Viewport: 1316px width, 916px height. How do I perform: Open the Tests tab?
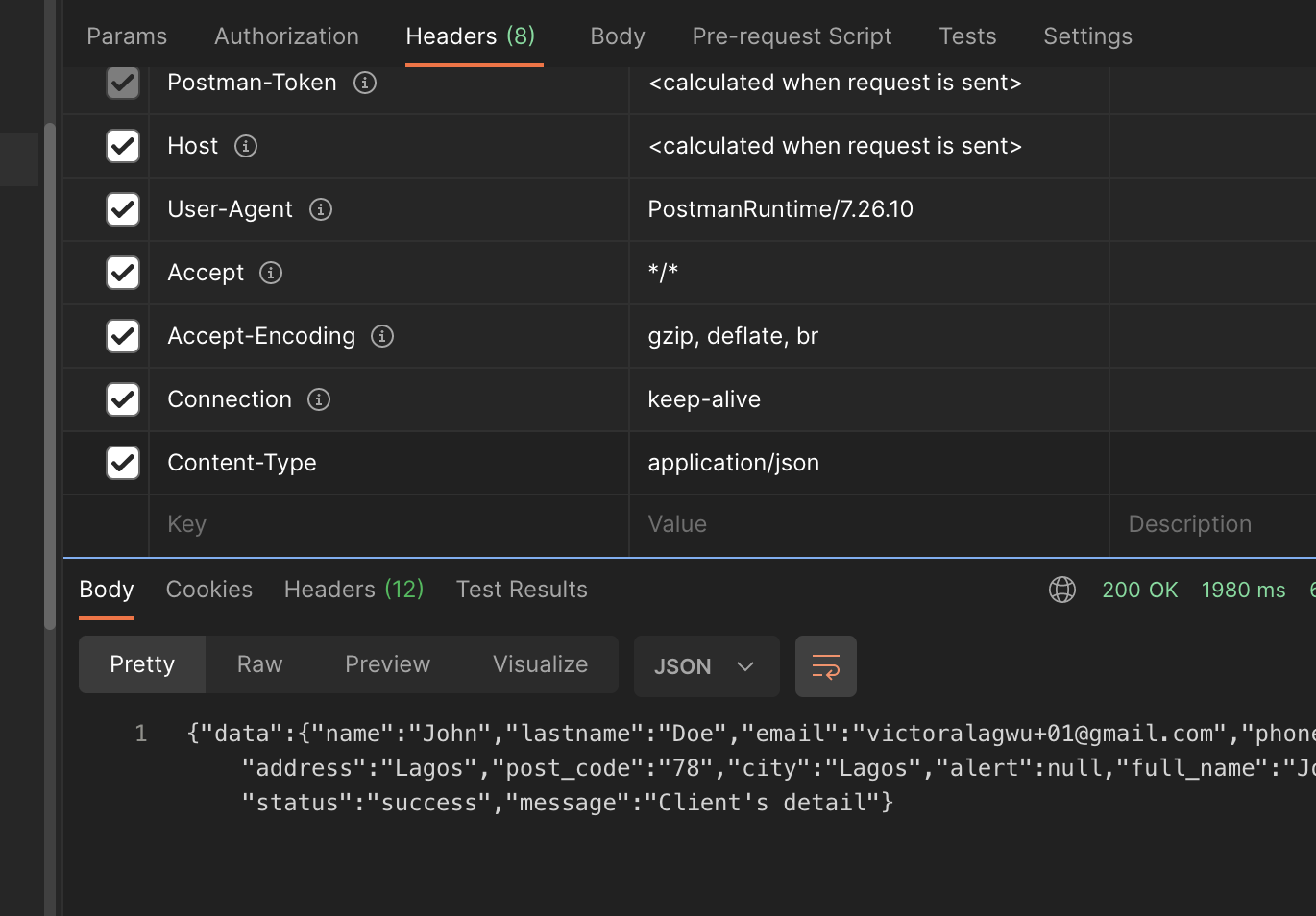coord(967,36)
